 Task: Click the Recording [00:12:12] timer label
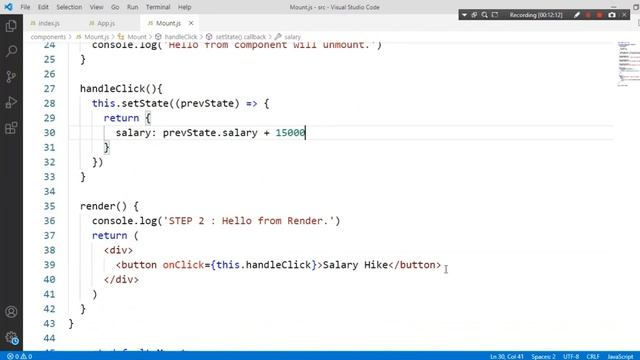(x=536, y=15)
